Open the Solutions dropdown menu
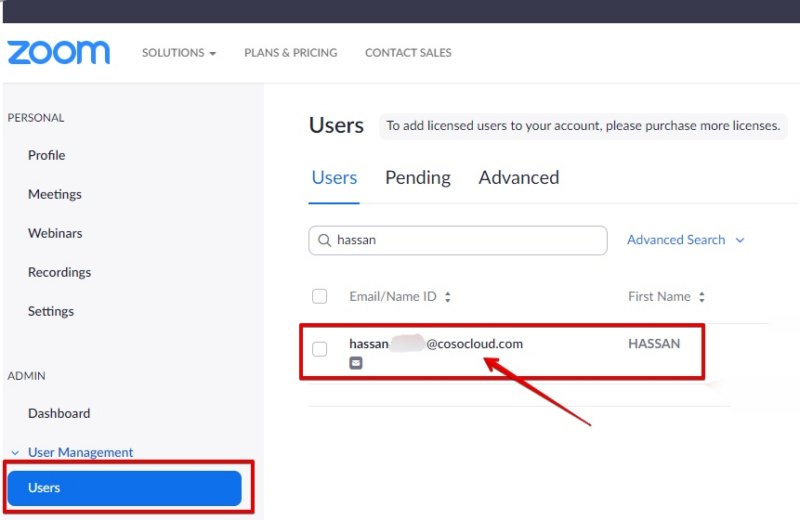This screenshot has width=800, height=520. (x=179, y=53)
